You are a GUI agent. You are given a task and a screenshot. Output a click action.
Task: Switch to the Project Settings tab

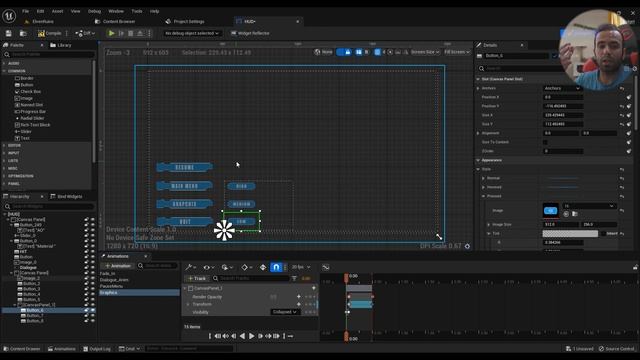pos(185,21)
